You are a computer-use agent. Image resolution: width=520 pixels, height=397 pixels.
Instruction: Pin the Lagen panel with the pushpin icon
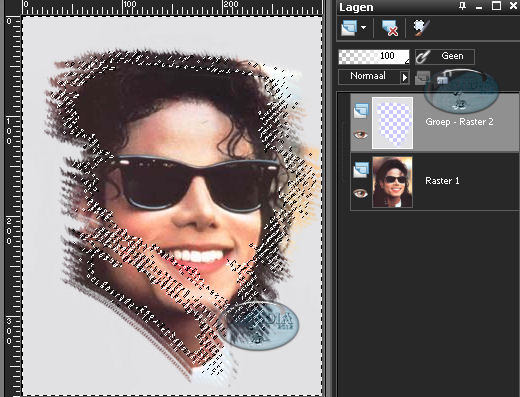(462, 6)
